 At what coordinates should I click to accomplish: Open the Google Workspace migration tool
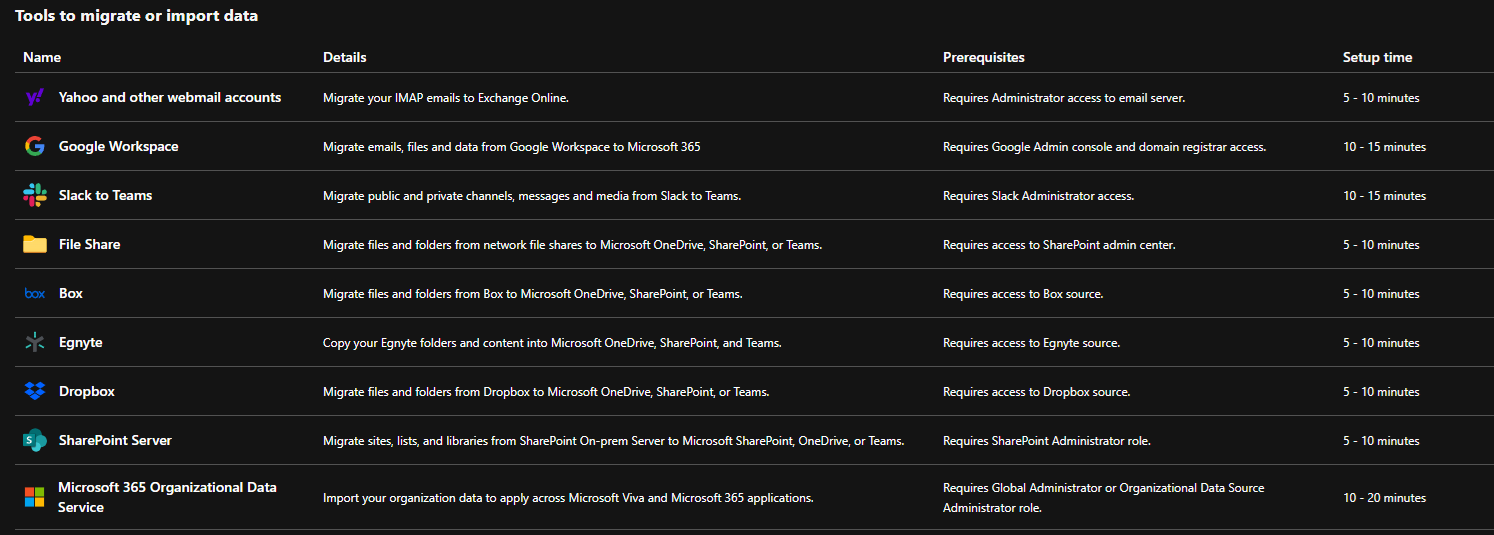pos(118,146)
